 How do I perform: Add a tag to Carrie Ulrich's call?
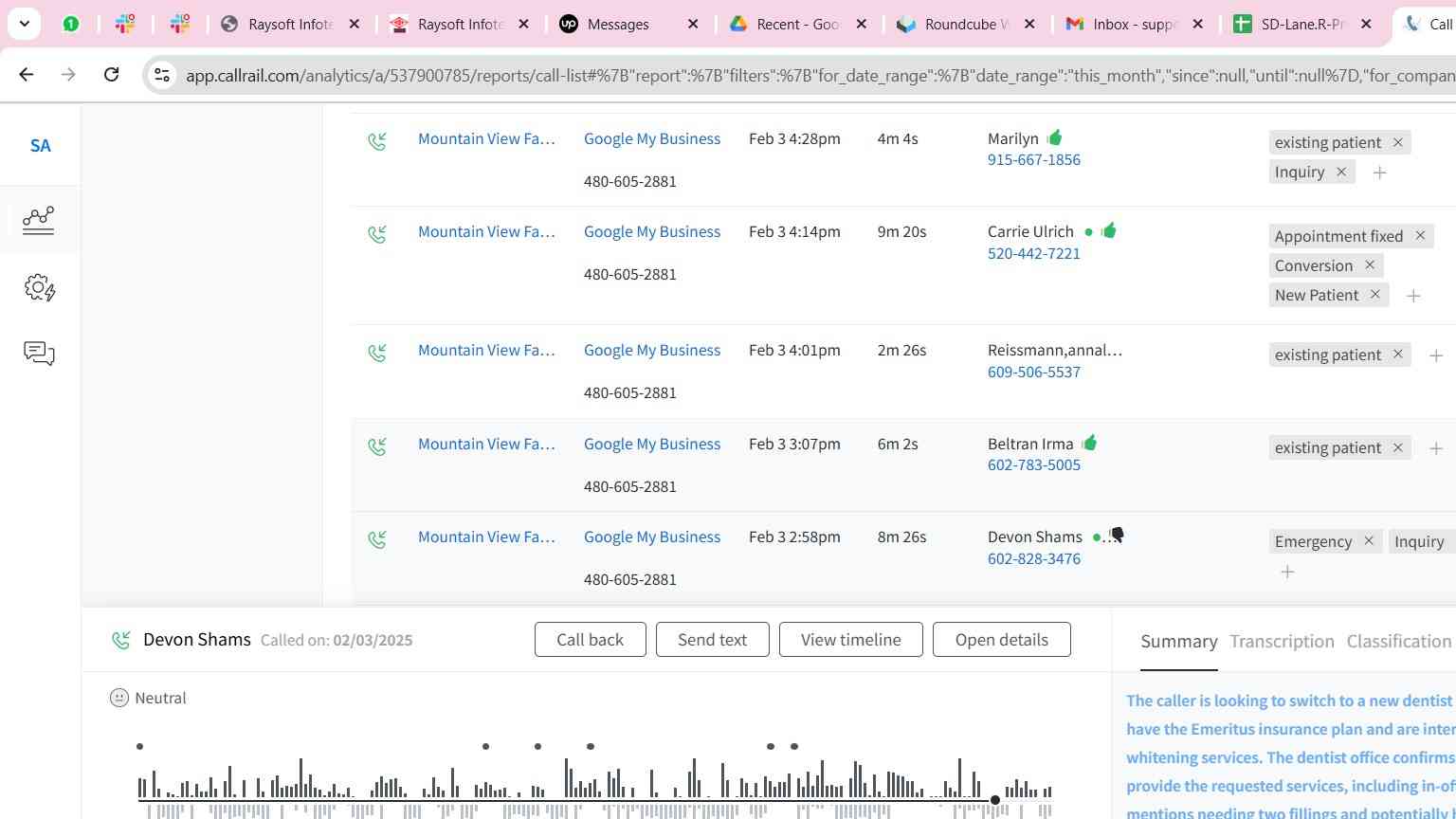click(1413, 296)
